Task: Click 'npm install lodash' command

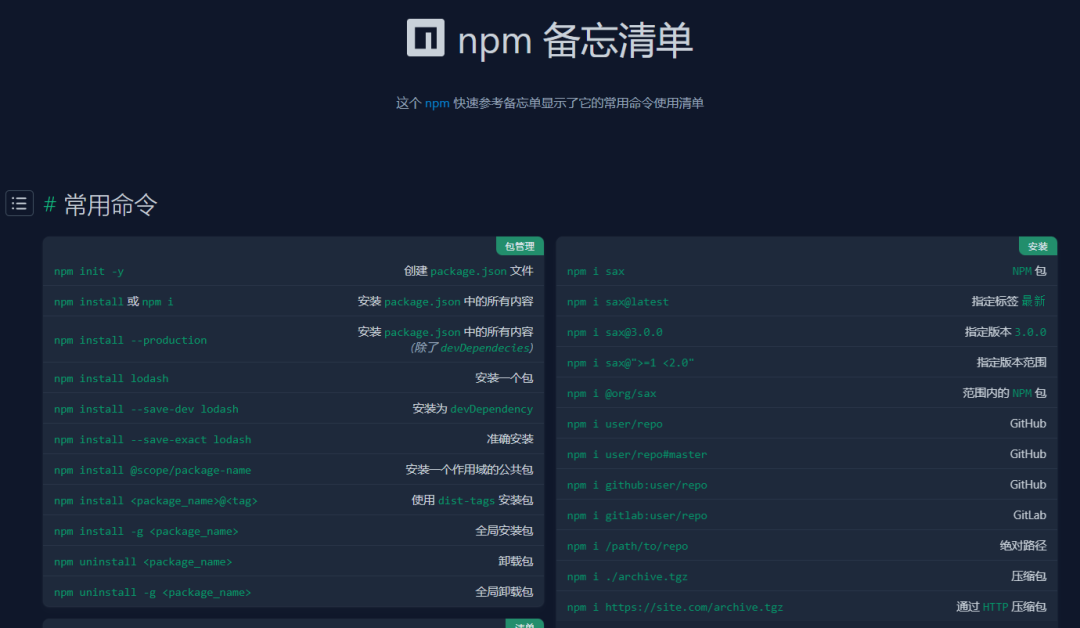Action: pyautogui.click(x=111, y=379)
